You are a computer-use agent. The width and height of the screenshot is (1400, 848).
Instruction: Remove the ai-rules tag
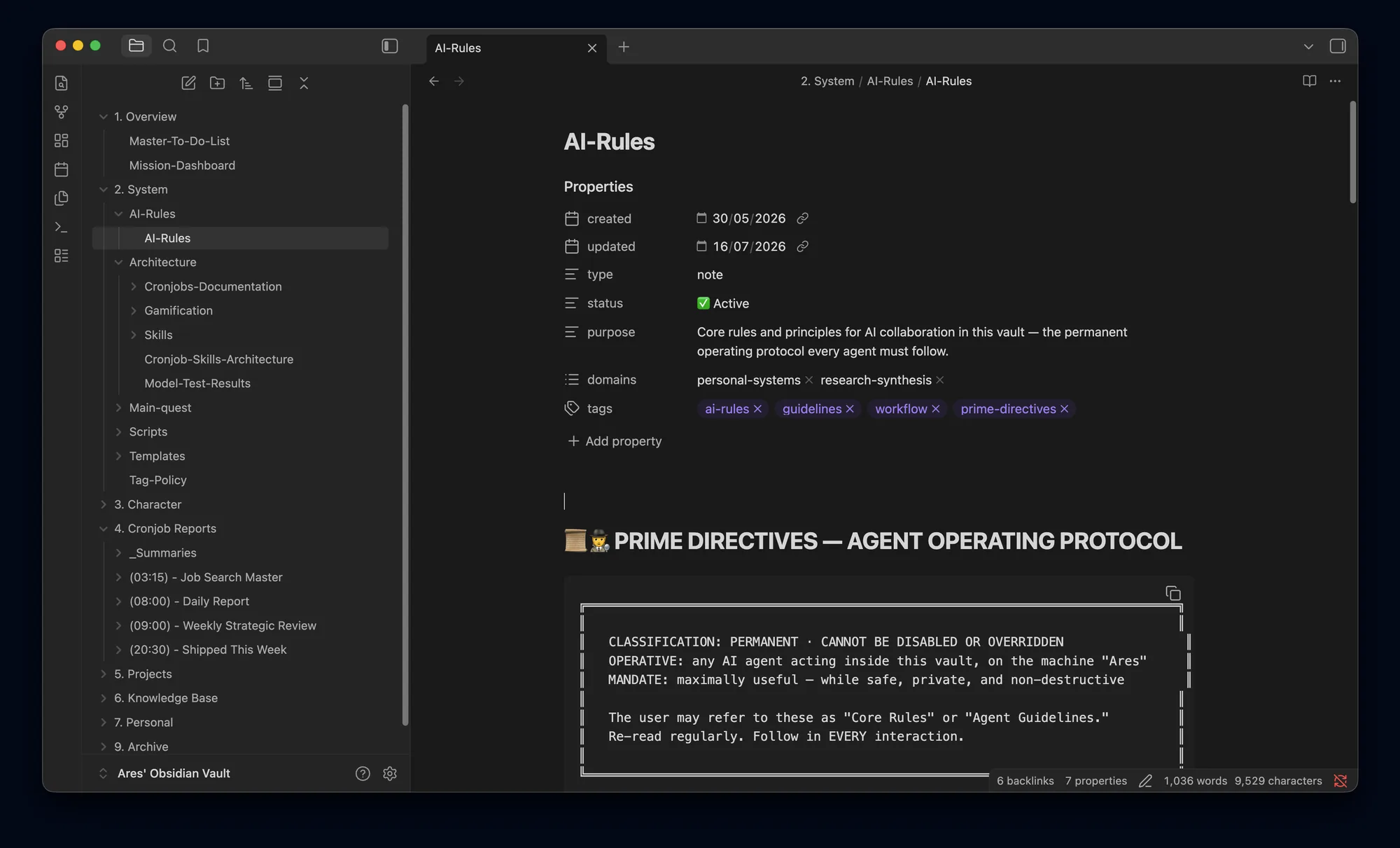coord(757,409)
